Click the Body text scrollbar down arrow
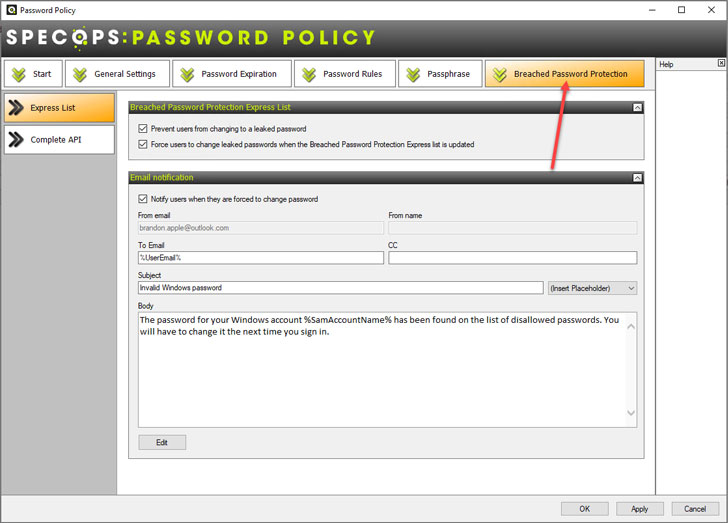 (631, 412)
